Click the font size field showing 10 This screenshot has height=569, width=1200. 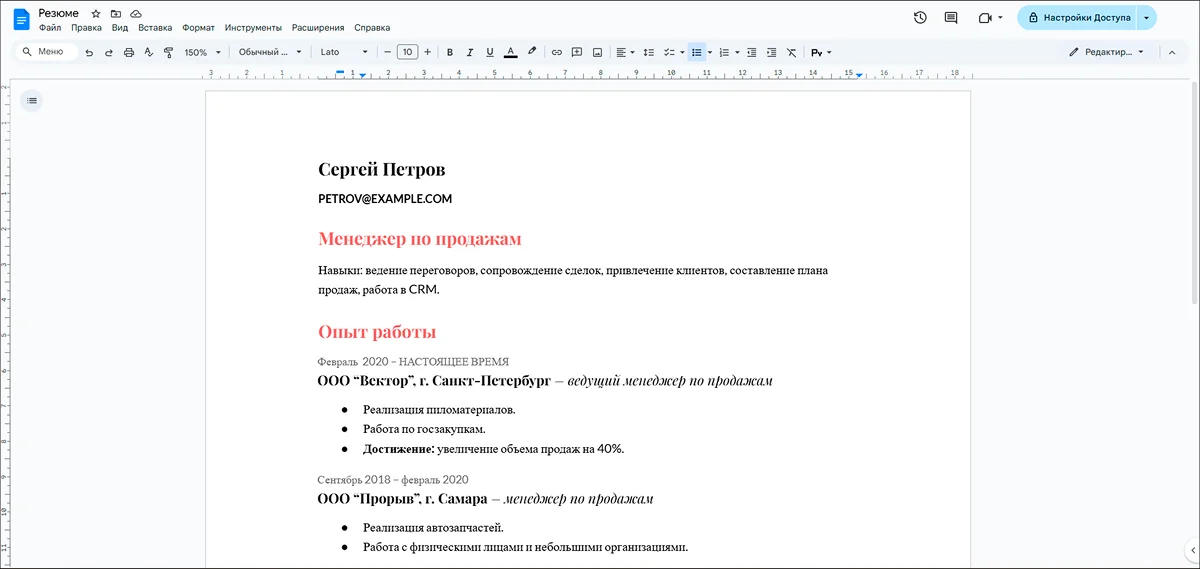[x=407, y=52]
